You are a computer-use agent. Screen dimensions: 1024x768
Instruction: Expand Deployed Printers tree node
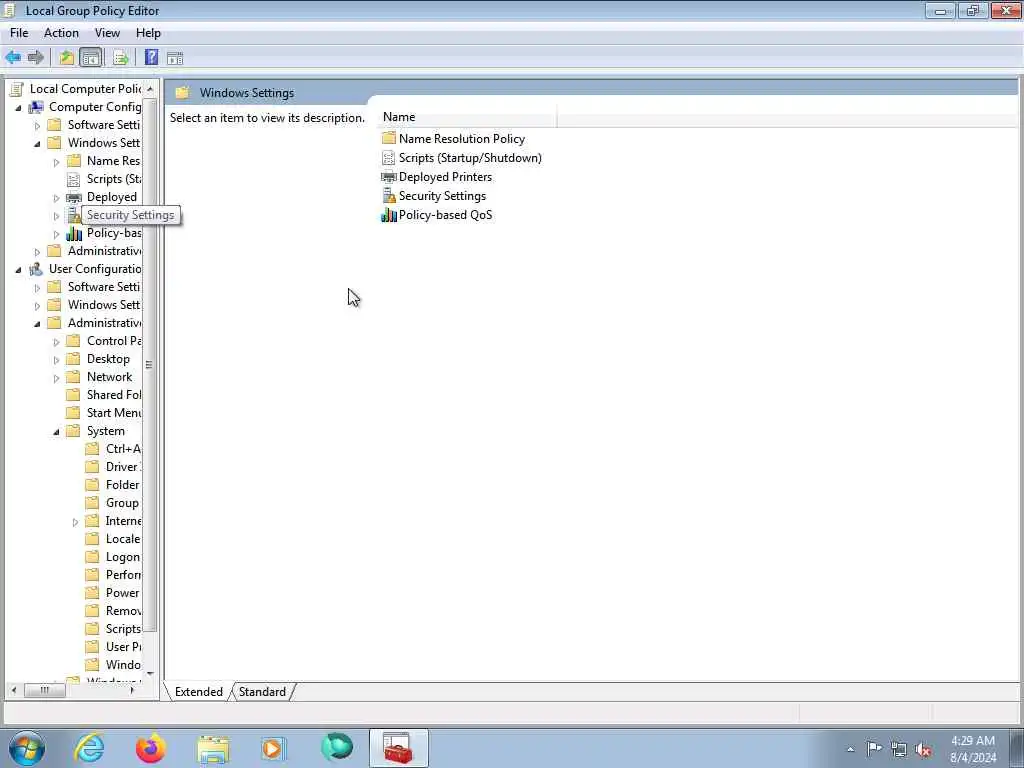pyautogui.click(x=56, y=197)
